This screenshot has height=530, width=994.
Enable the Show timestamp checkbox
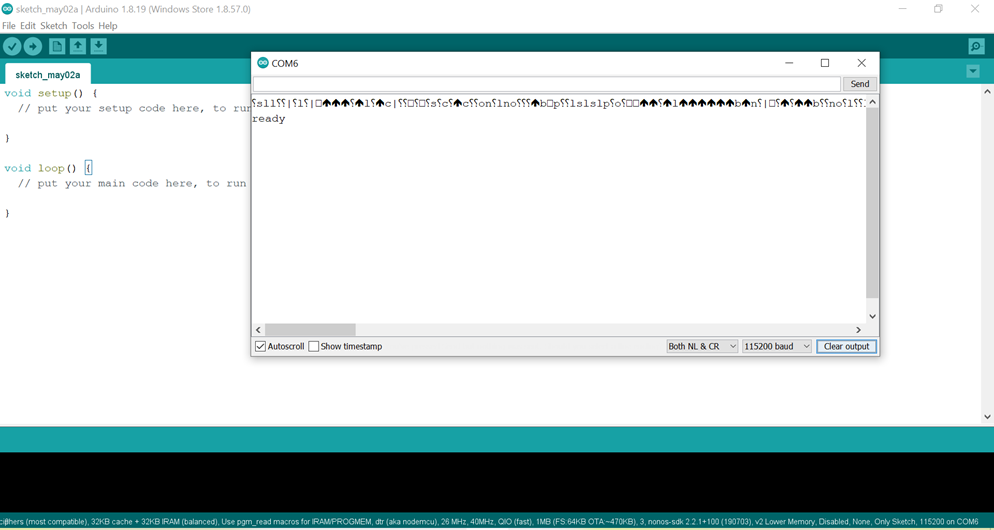pos(314,346)
